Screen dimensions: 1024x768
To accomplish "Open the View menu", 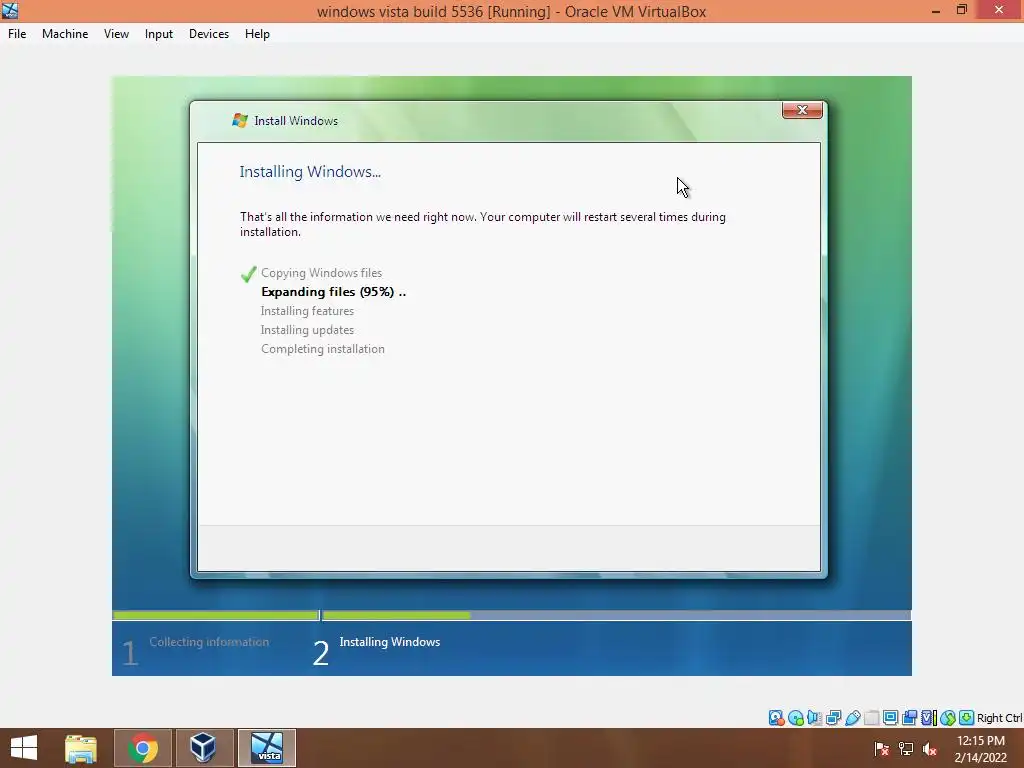I will [x=116, y=34].
